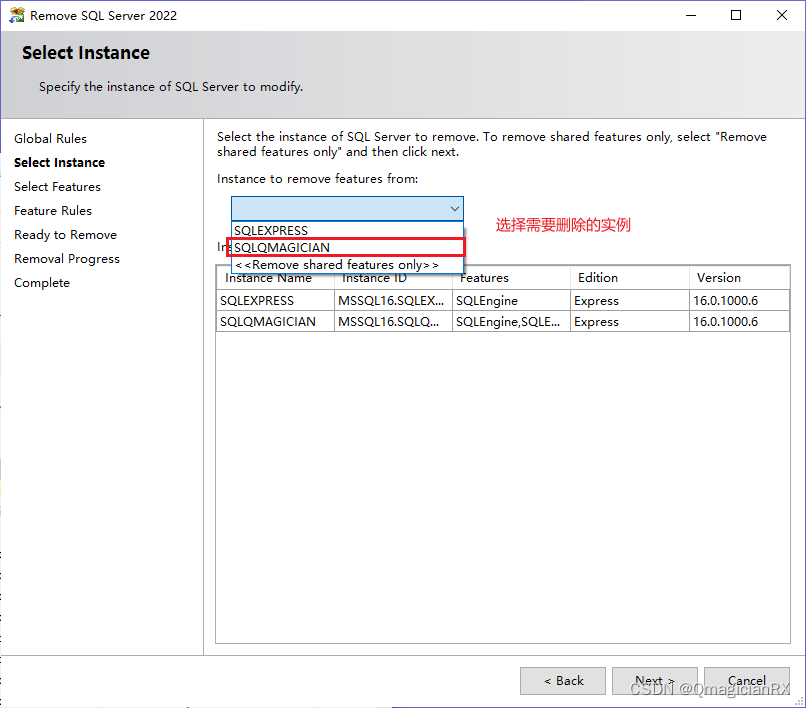
Task: Select the Global Rules step
Action: point(50,138)
